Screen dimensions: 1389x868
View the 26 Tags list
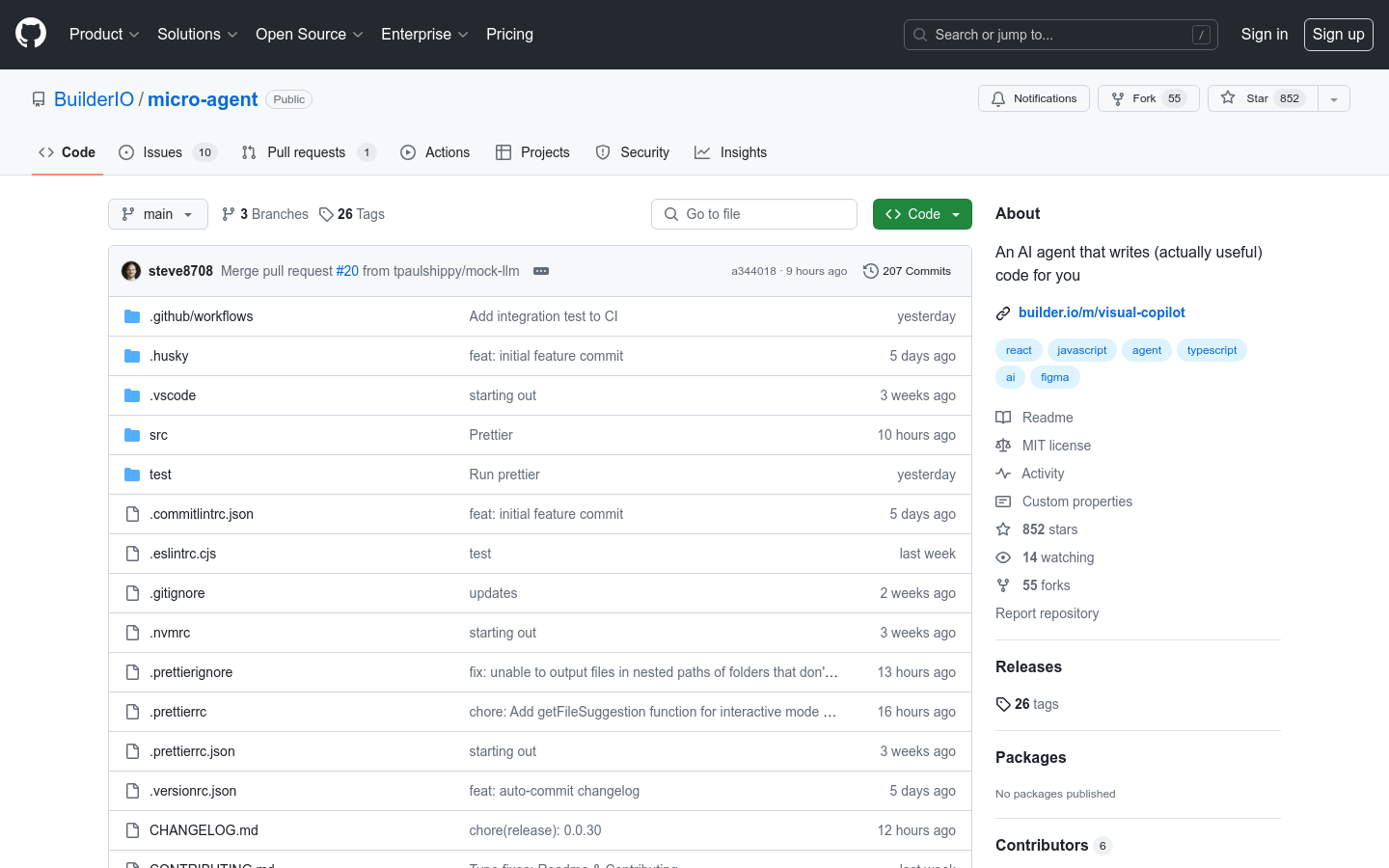point(352,214)
